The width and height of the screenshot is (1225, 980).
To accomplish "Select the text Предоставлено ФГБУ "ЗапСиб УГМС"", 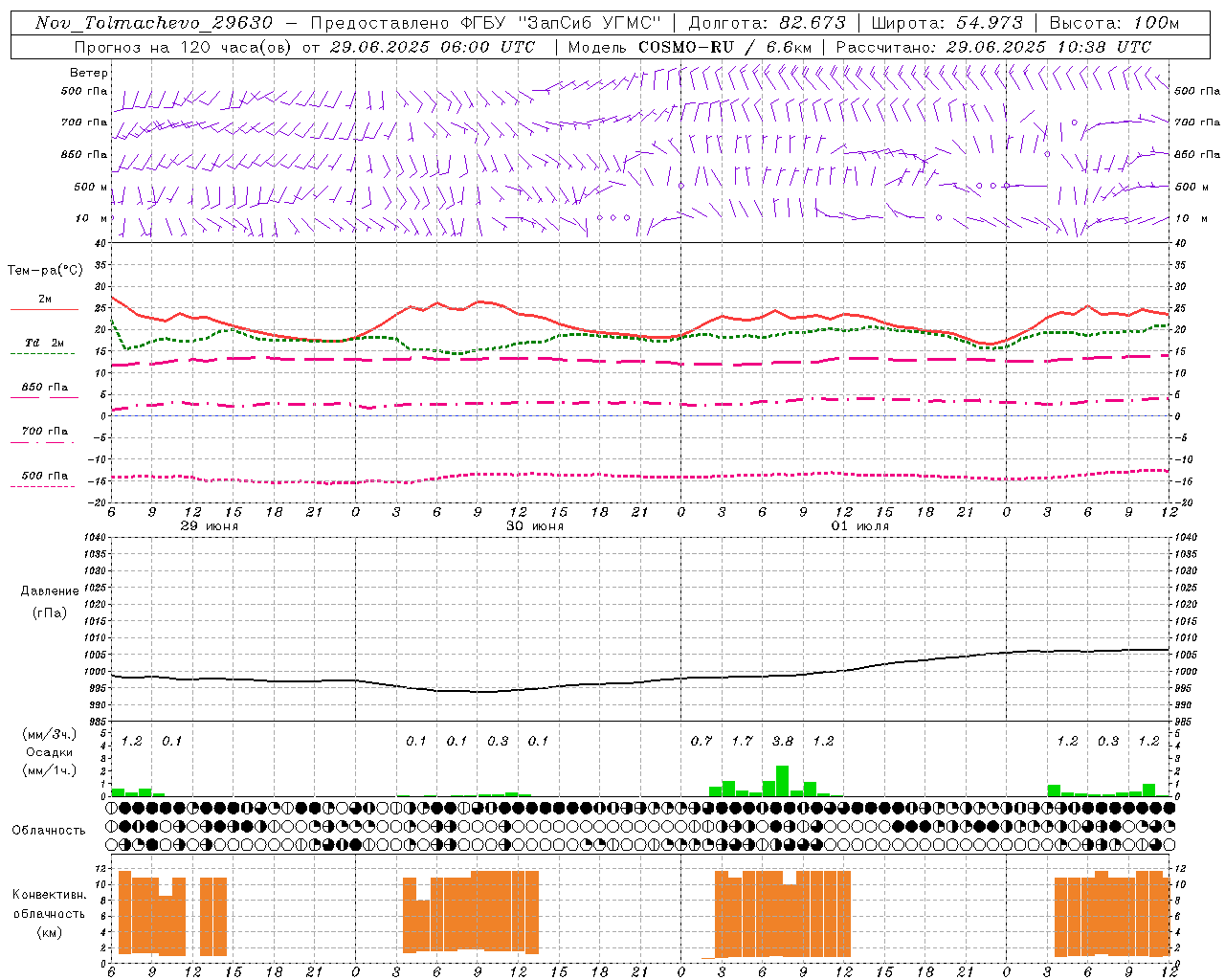I will (x=486, y=23).
